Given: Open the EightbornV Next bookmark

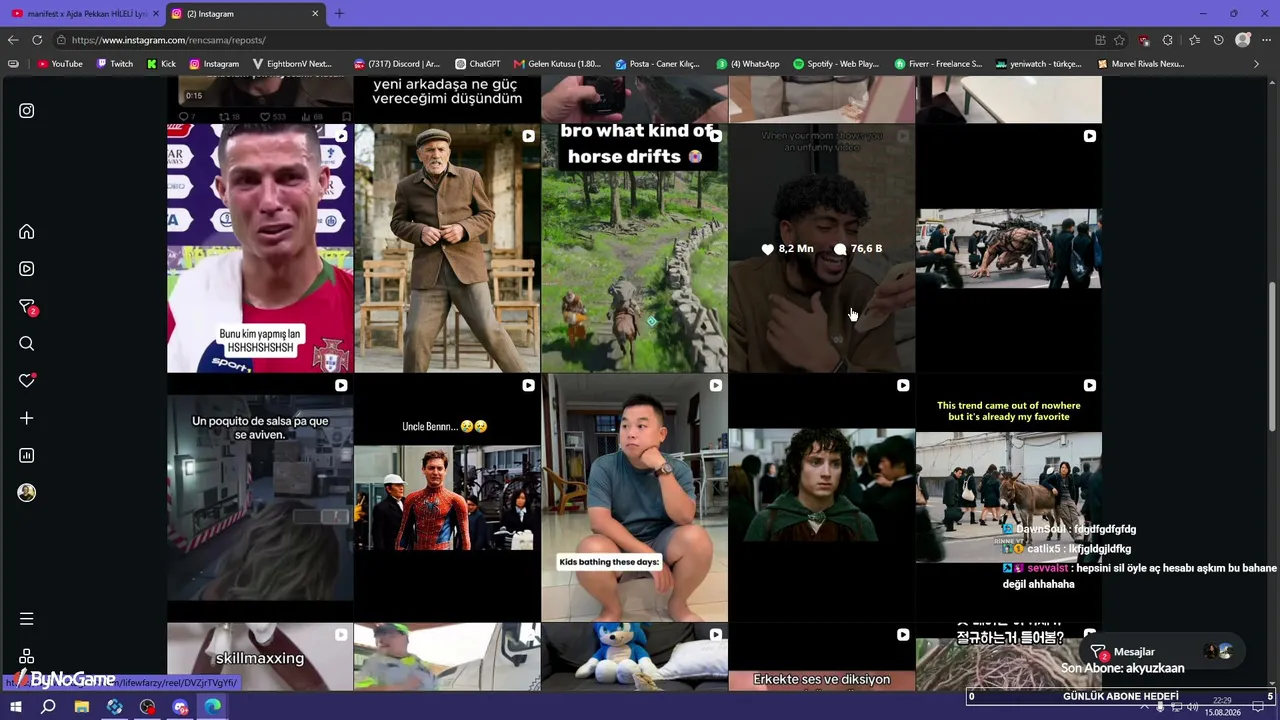Looking at the screenshot, I should 292,64.
